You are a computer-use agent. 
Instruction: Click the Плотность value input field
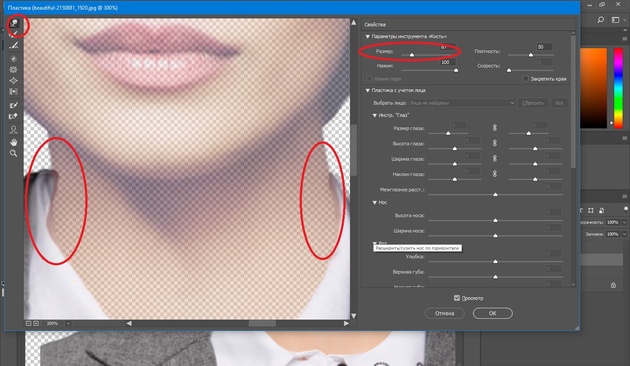[544, 47]
